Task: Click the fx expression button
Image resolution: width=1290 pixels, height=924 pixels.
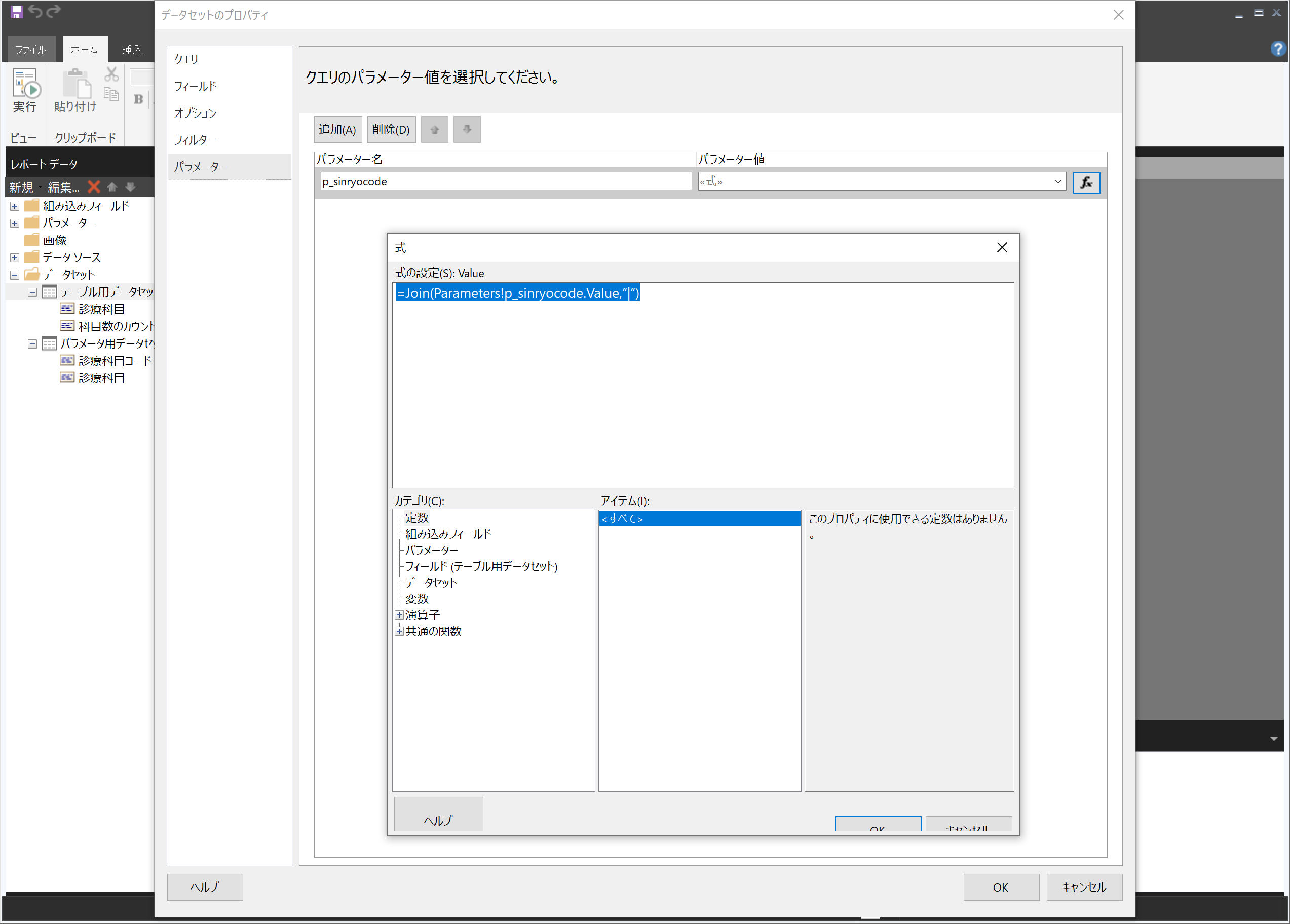Action: [x=1085, y=182]
